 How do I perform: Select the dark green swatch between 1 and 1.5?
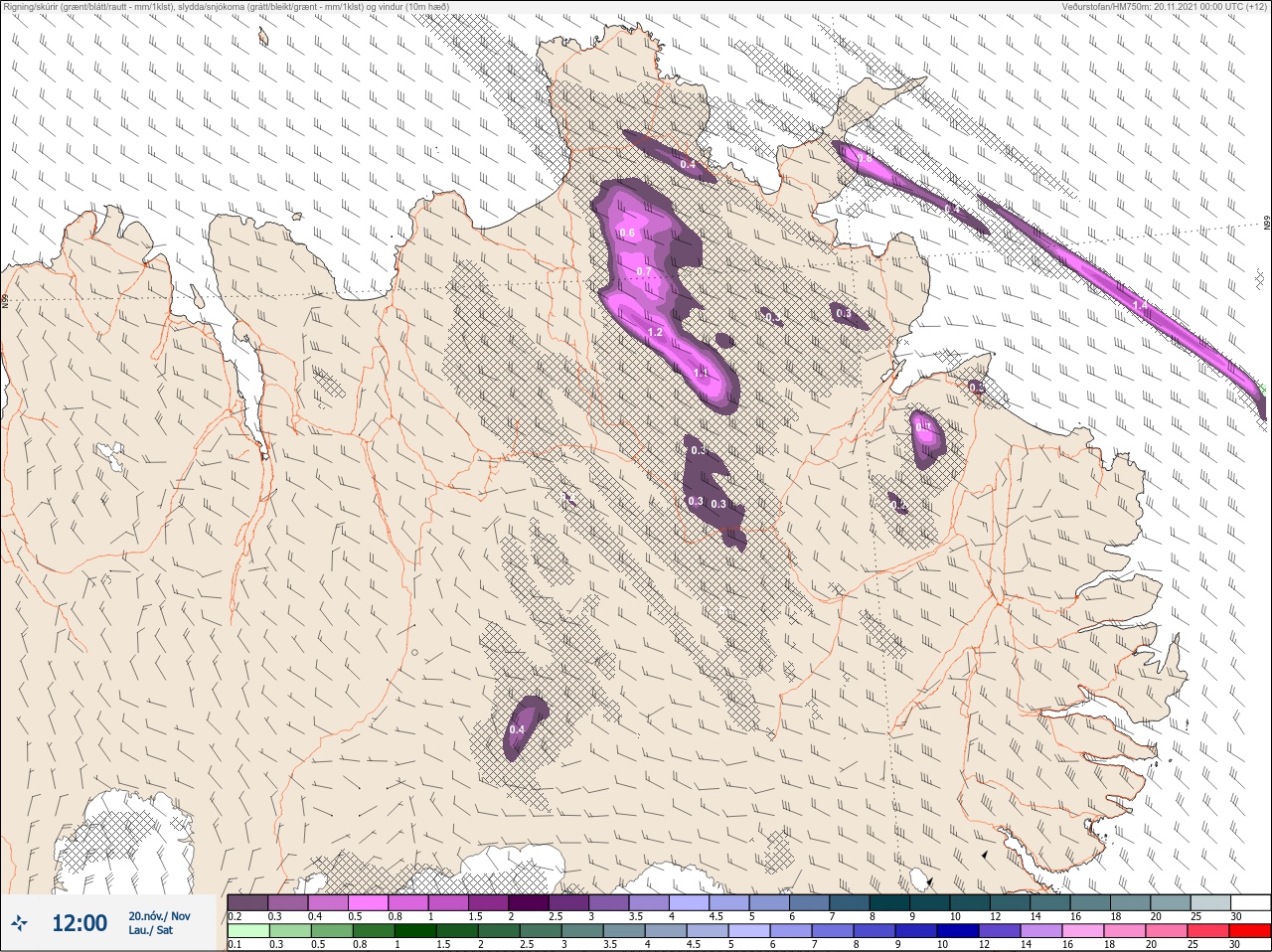416,931
